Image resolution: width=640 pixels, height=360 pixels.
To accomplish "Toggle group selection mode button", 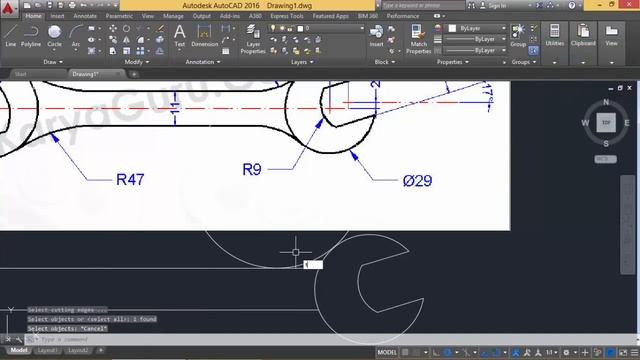I will pos(533,51).
